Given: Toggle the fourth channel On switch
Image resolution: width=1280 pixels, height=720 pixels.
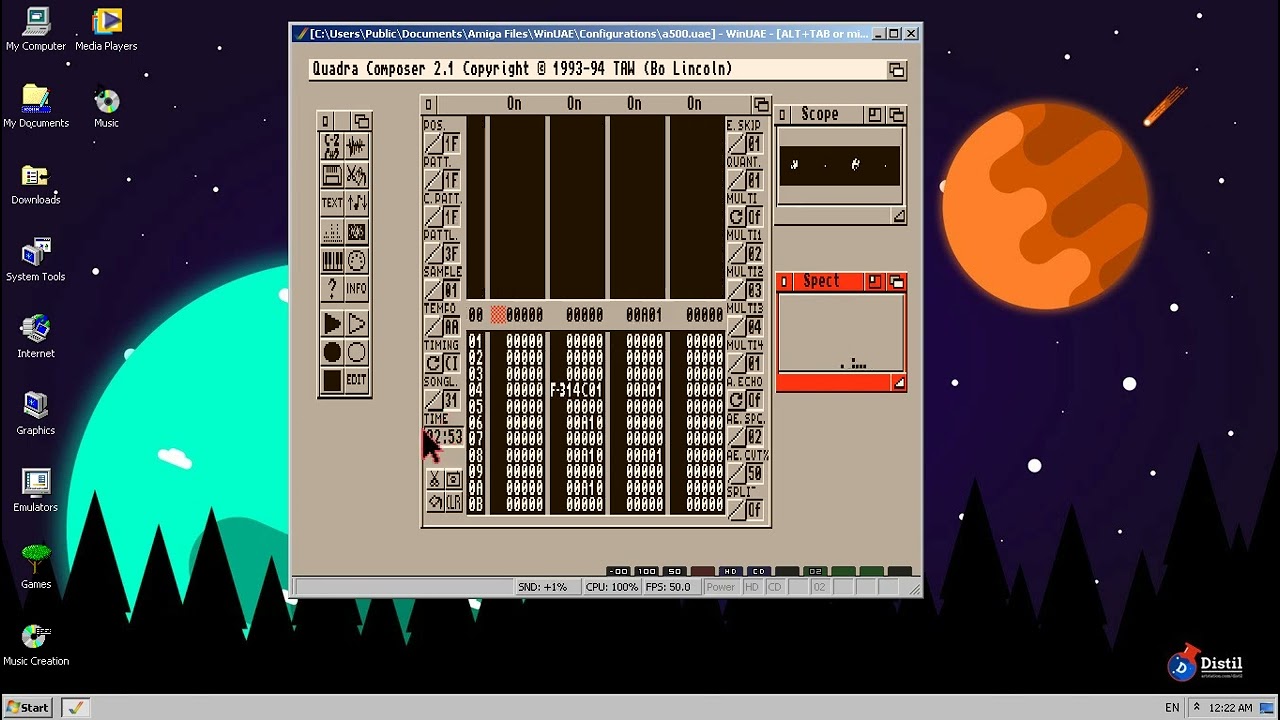Looking at the screenshot, I should 694,104.
